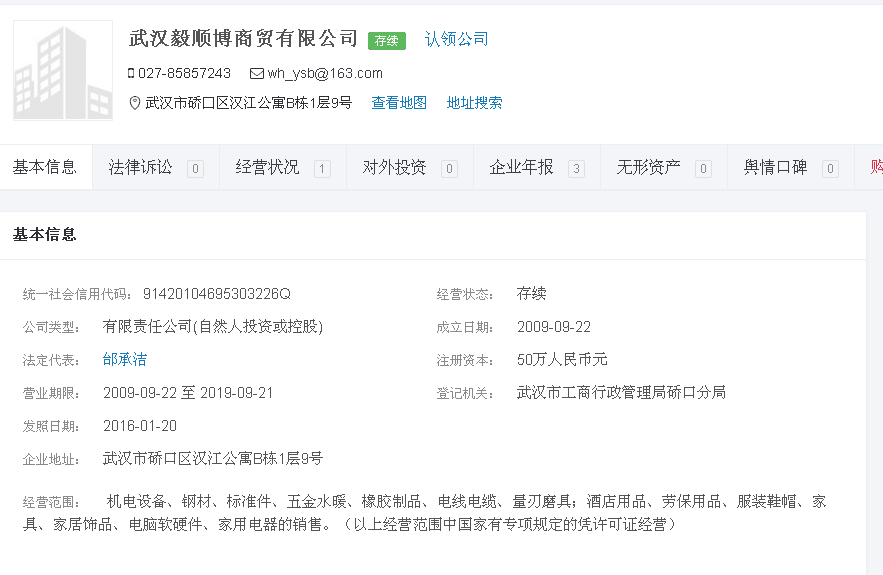Select the 经营状况 tab

[268, 167]
